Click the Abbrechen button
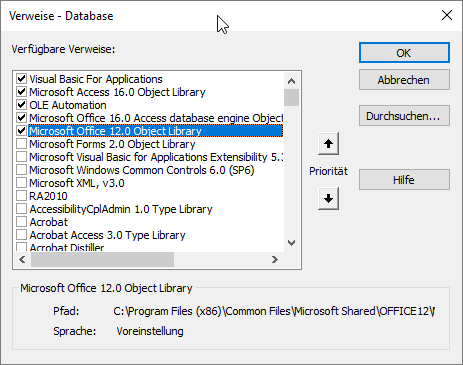The width and height of the screenshot is (463, 365). coord(404,80)
